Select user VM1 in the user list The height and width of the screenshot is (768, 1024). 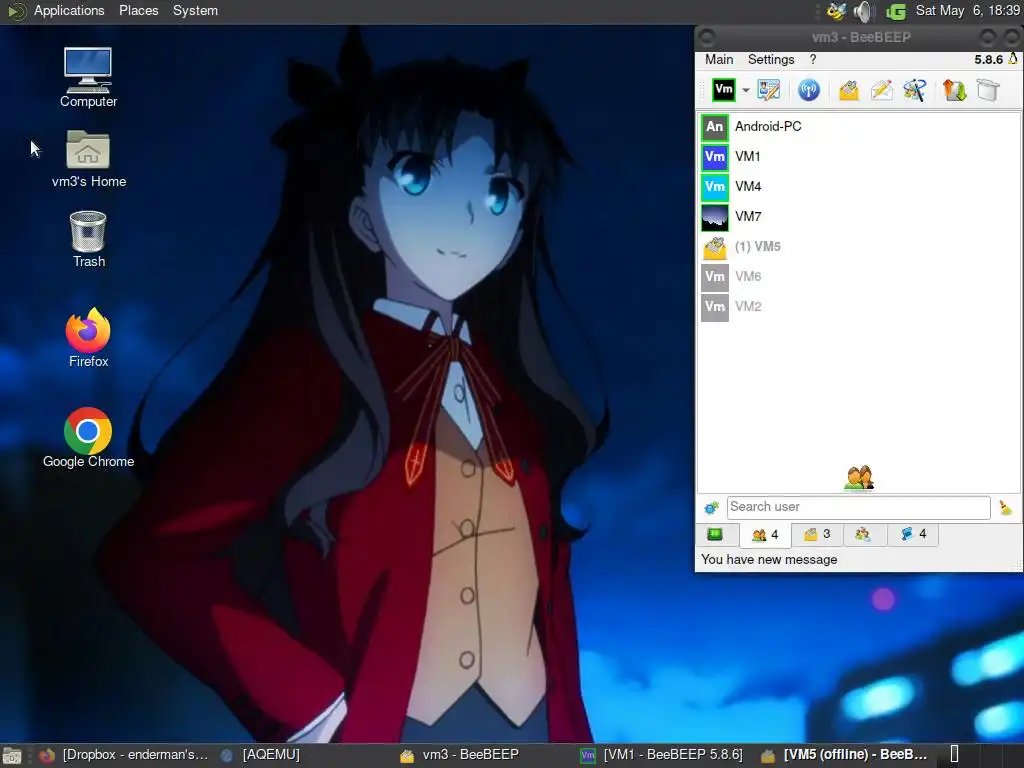858,157
